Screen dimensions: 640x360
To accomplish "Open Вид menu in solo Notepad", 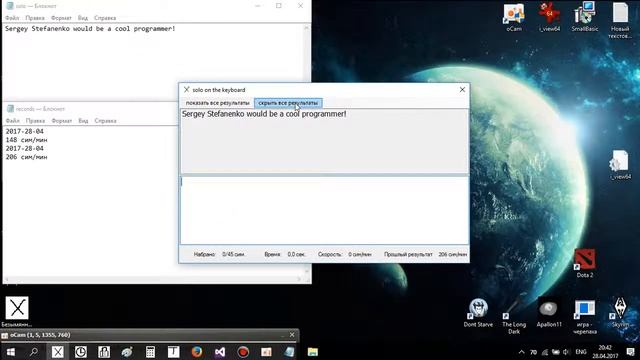I will (83, 18).
